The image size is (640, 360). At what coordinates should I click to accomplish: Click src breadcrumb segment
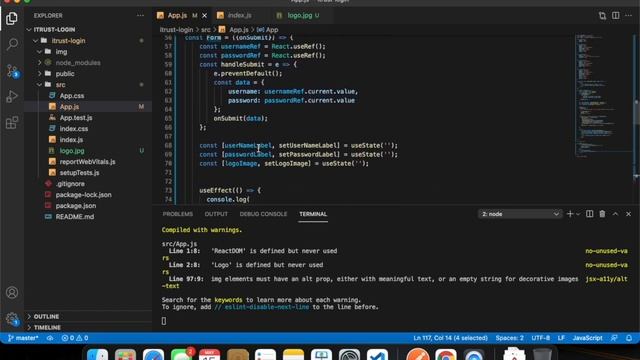(x=206, y=29)
